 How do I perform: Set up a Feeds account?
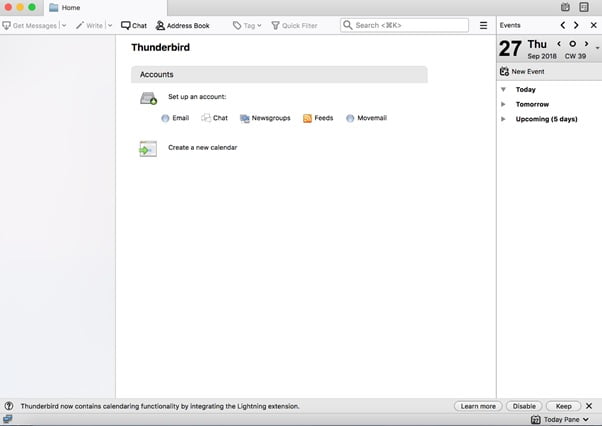[318, 118]
